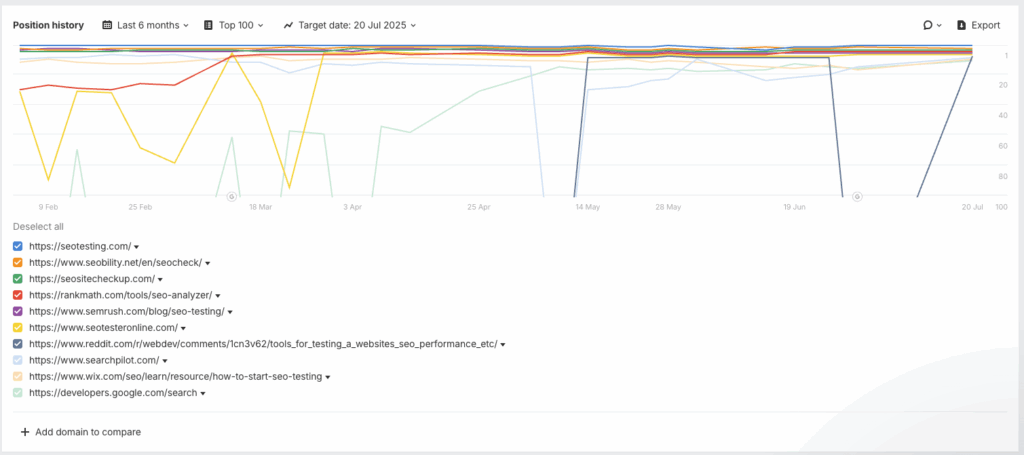Screen dimensions: 1024x455
Task: Open the Target date: 20 Jul 2025 selector
Action: coord(349,25)
